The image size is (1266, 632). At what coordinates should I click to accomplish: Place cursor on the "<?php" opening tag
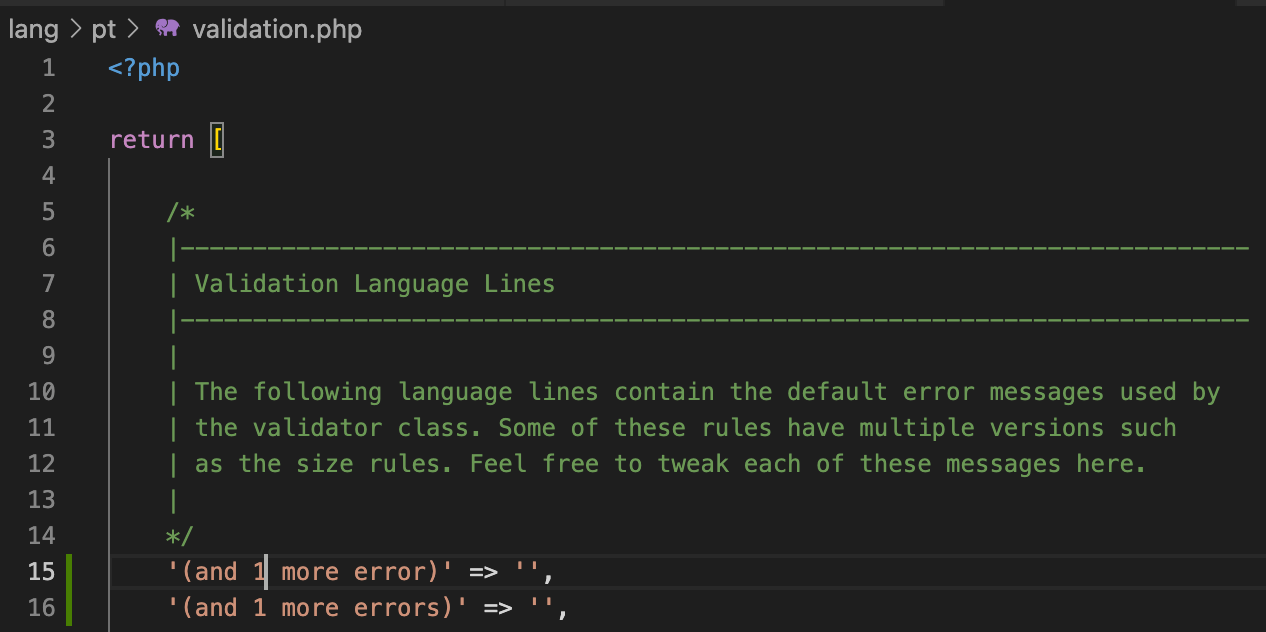[x=144, y=68]
